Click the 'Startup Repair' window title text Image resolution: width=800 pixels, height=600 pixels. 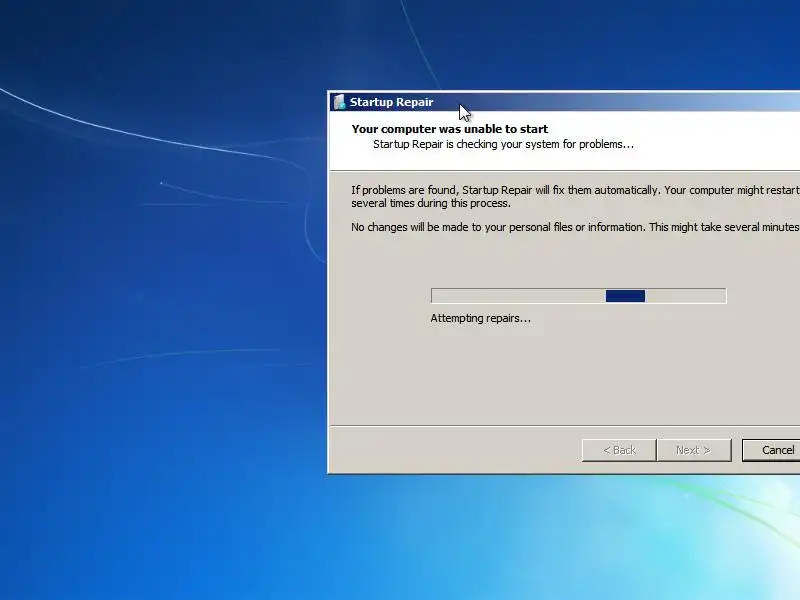click(x=391, y=102)
